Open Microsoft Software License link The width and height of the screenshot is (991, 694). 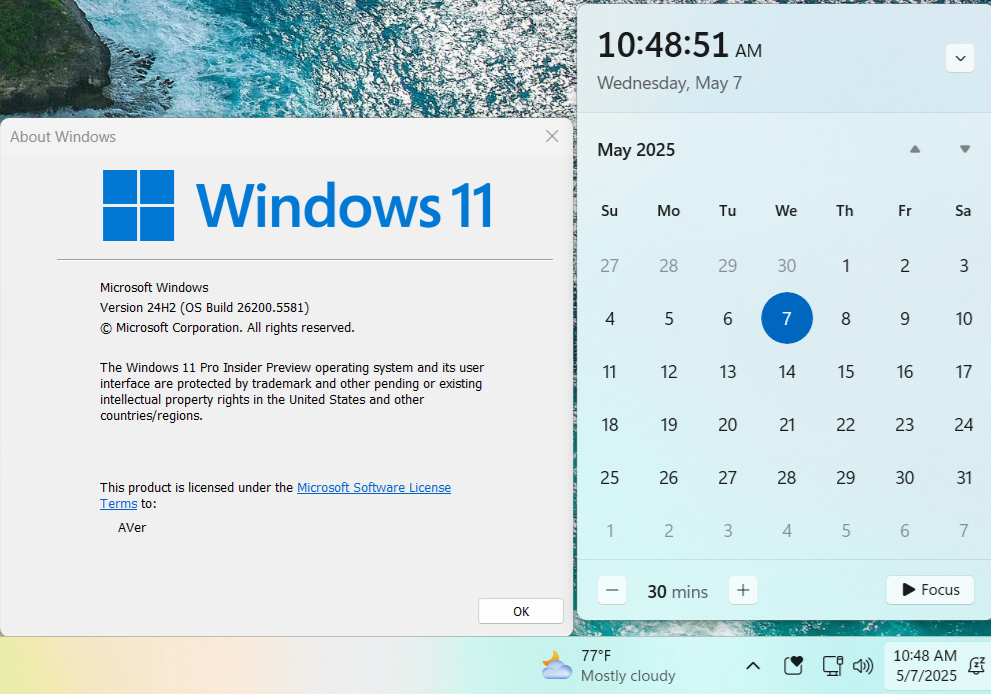374,487
